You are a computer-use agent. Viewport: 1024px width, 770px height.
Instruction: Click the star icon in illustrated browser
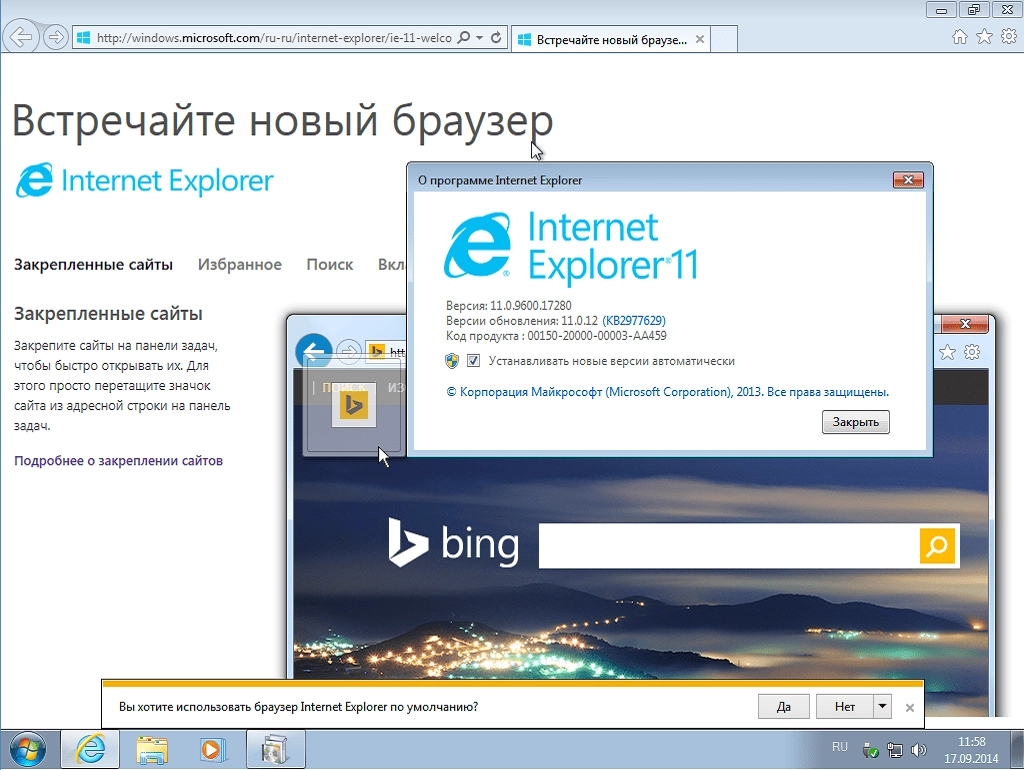(947, 353)
